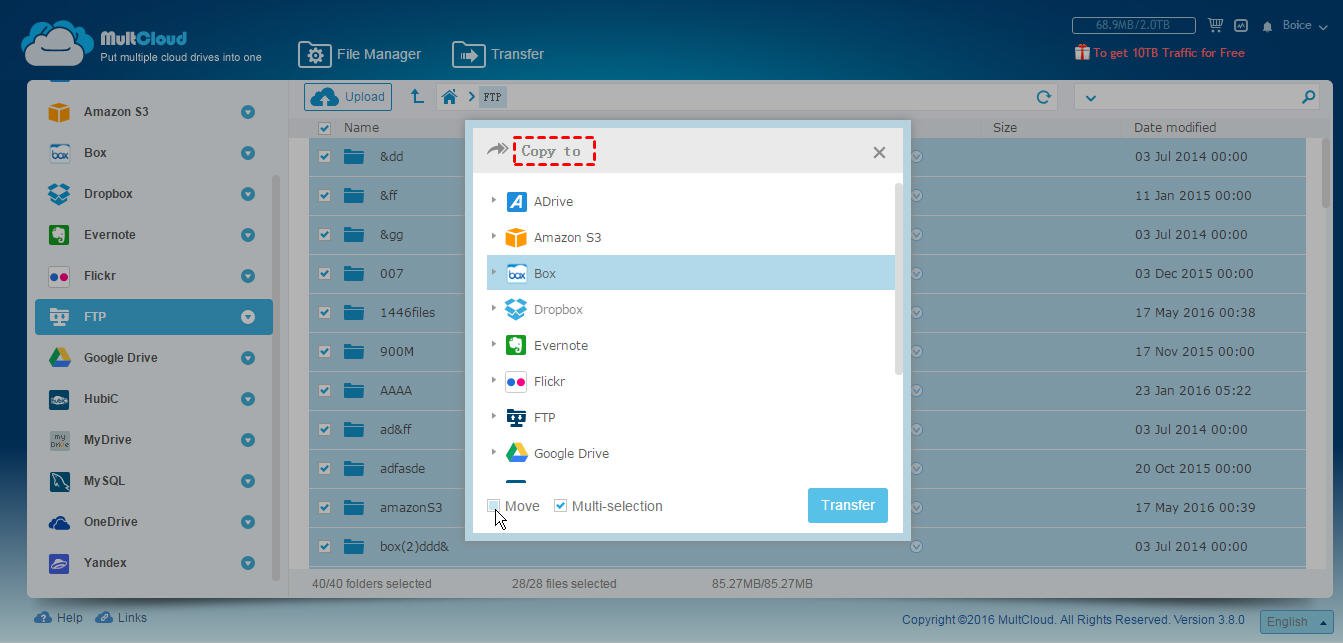The width and height of the screenshot is (1343, 643).
Task: Click the Transfer button in dialog
Action: point(848,505)
